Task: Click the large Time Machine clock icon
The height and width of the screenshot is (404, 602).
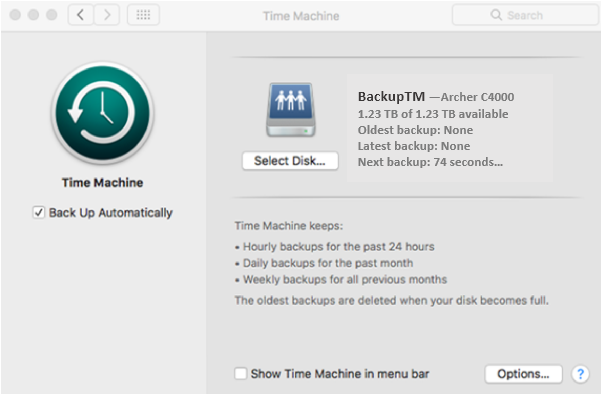Action: 103,113
